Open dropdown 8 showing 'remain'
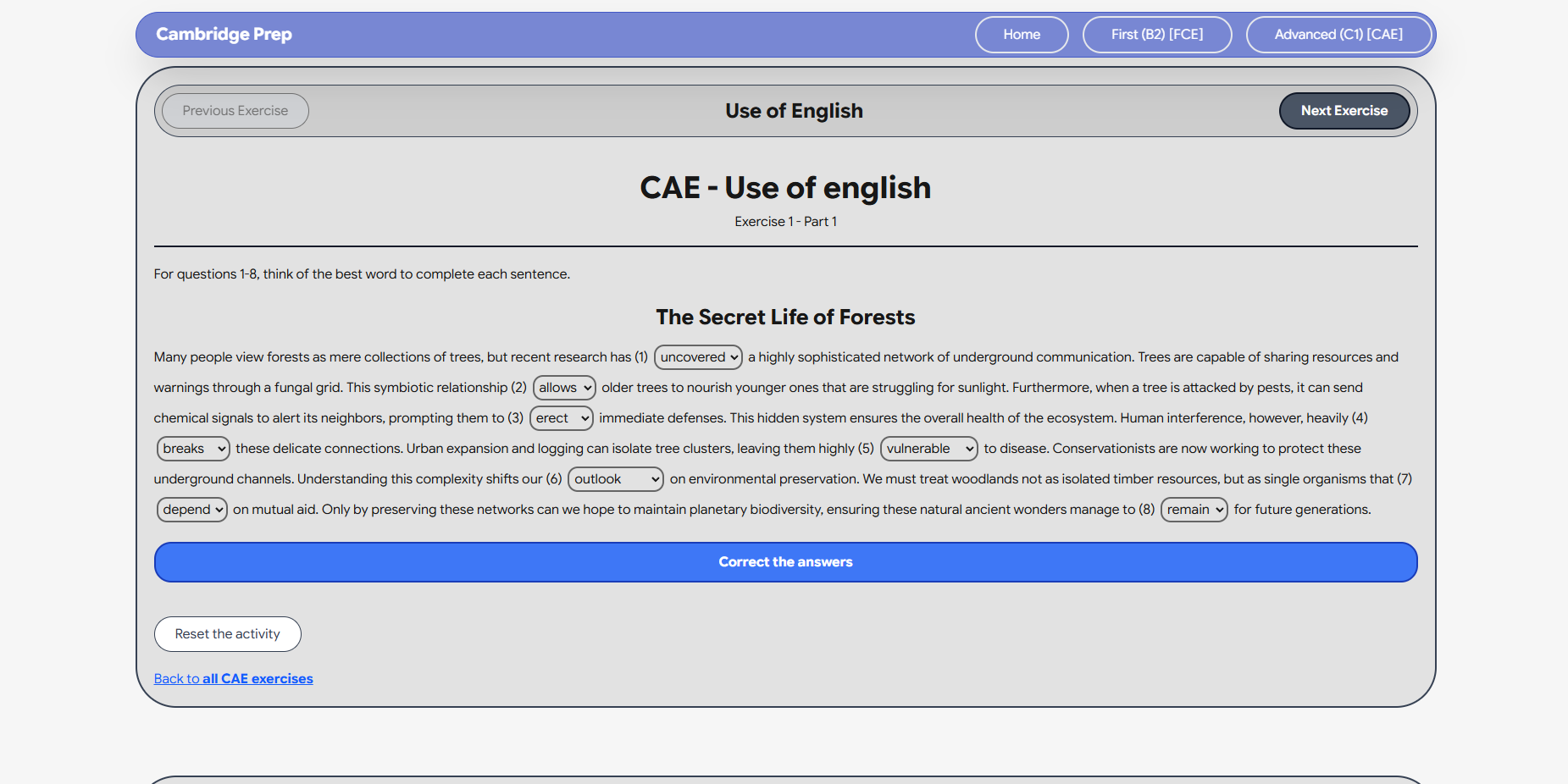Screen dimensions: 1568x784 coord(1194,510)
